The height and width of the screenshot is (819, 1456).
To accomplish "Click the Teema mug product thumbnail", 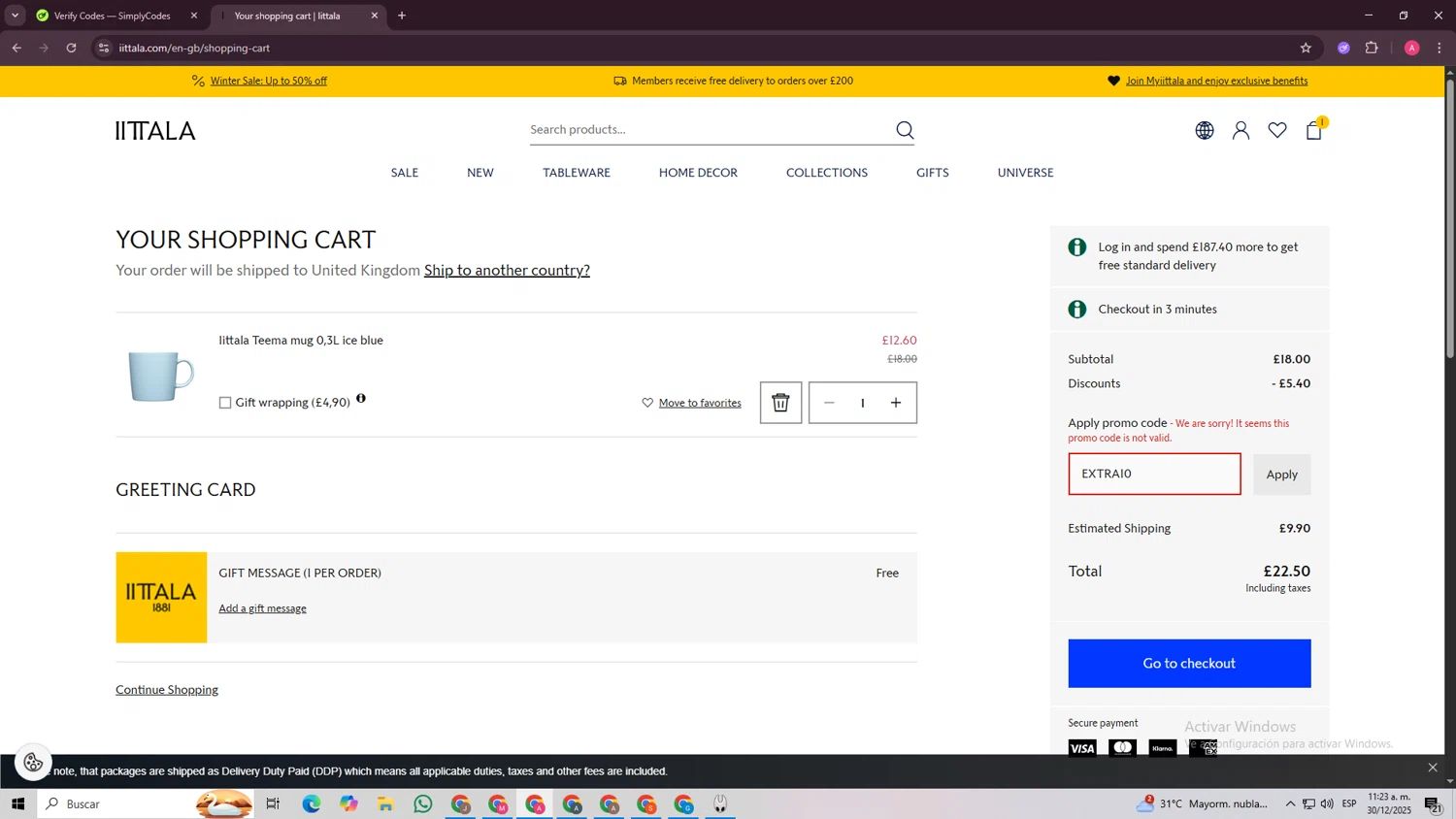I will (x=161, y=376).
